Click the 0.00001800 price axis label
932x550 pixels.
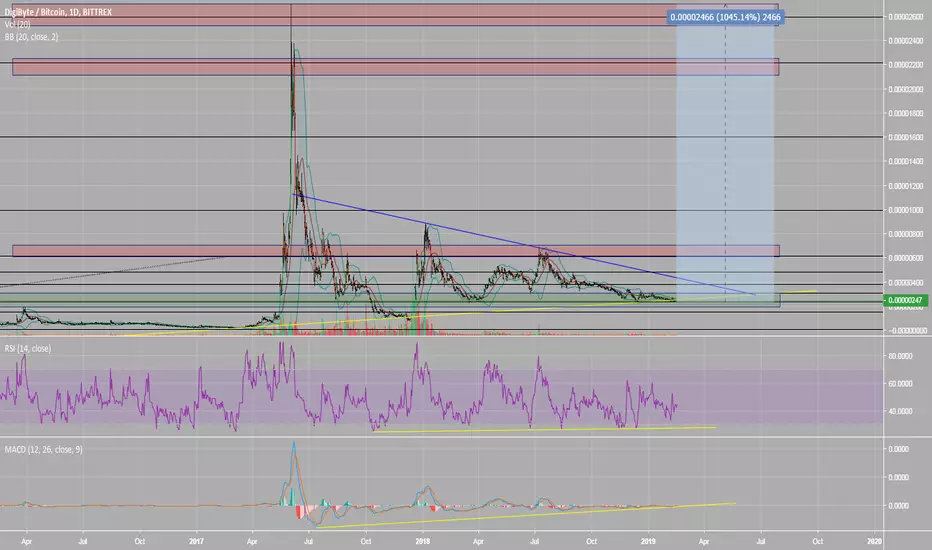[906, 113]
